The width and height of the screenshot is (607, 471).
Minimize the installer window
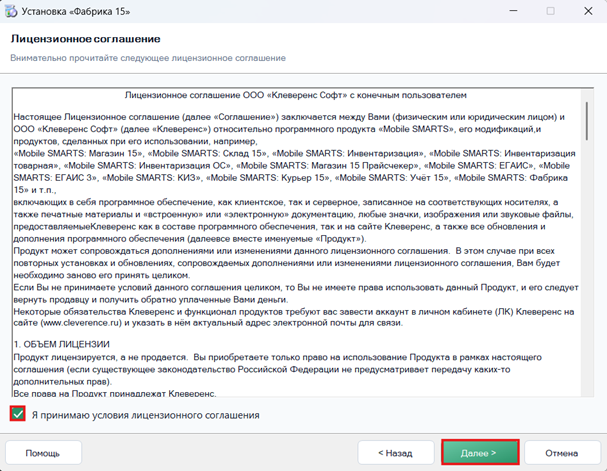513,11
